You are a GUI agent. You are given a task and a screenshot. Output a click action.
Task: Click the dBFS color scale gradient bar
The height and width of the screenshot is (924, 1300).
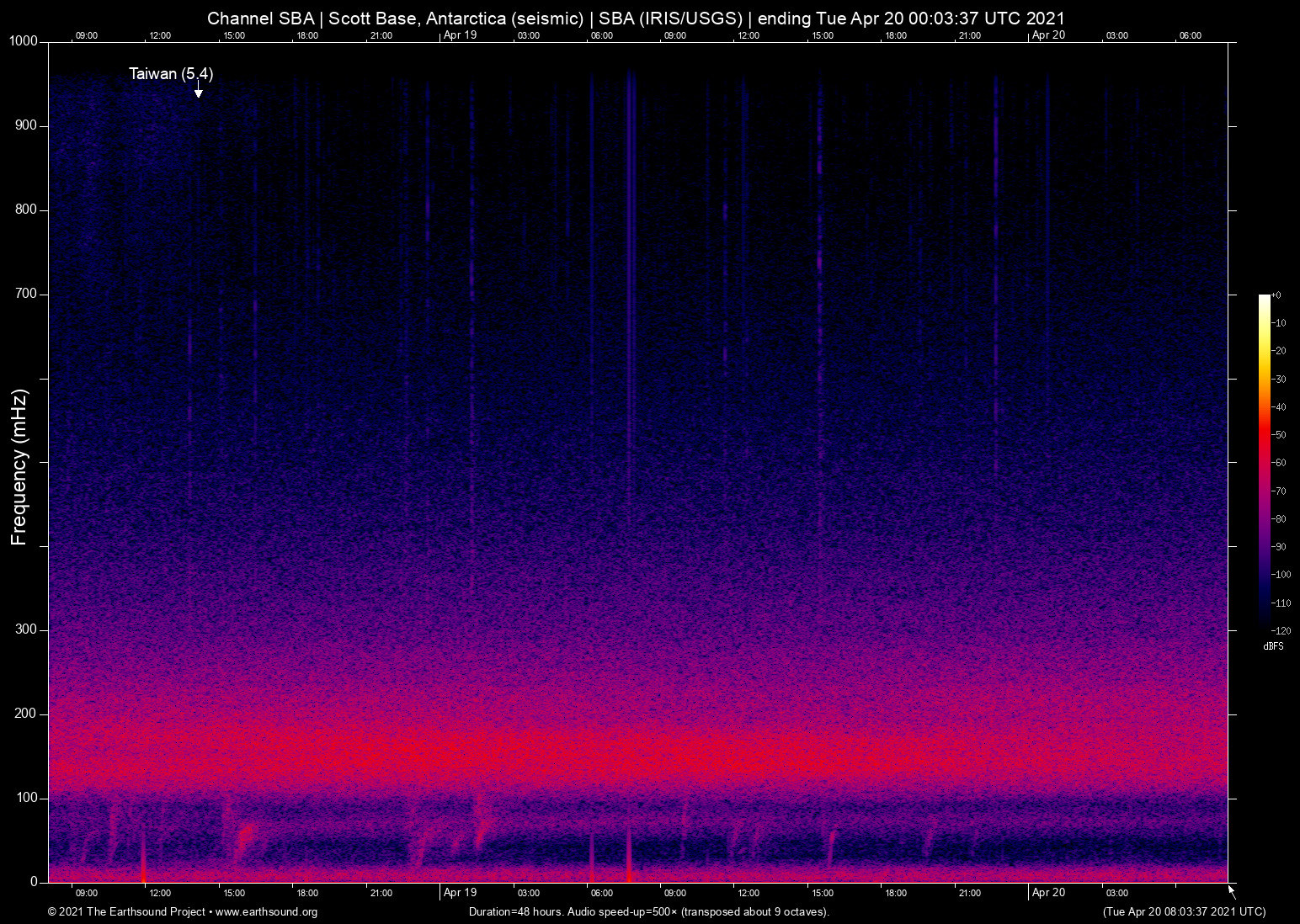1264,459
